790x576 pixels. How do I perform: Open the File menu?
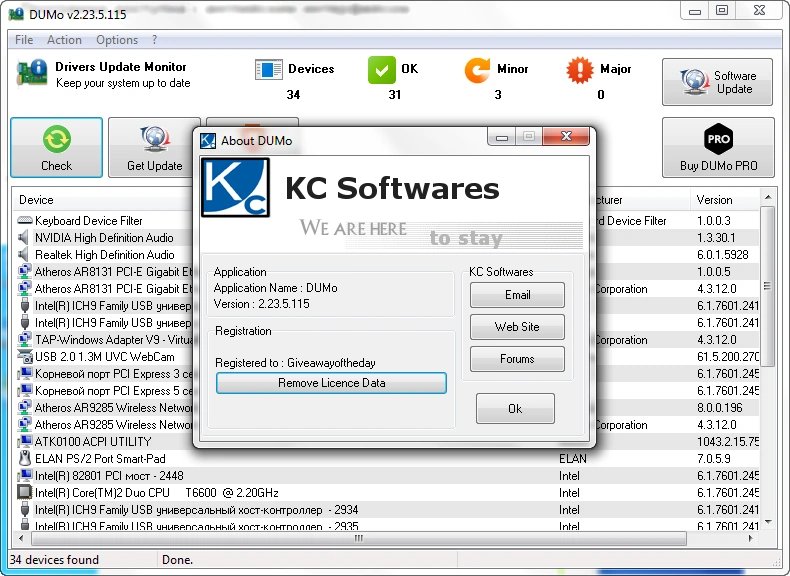(24, 40)
